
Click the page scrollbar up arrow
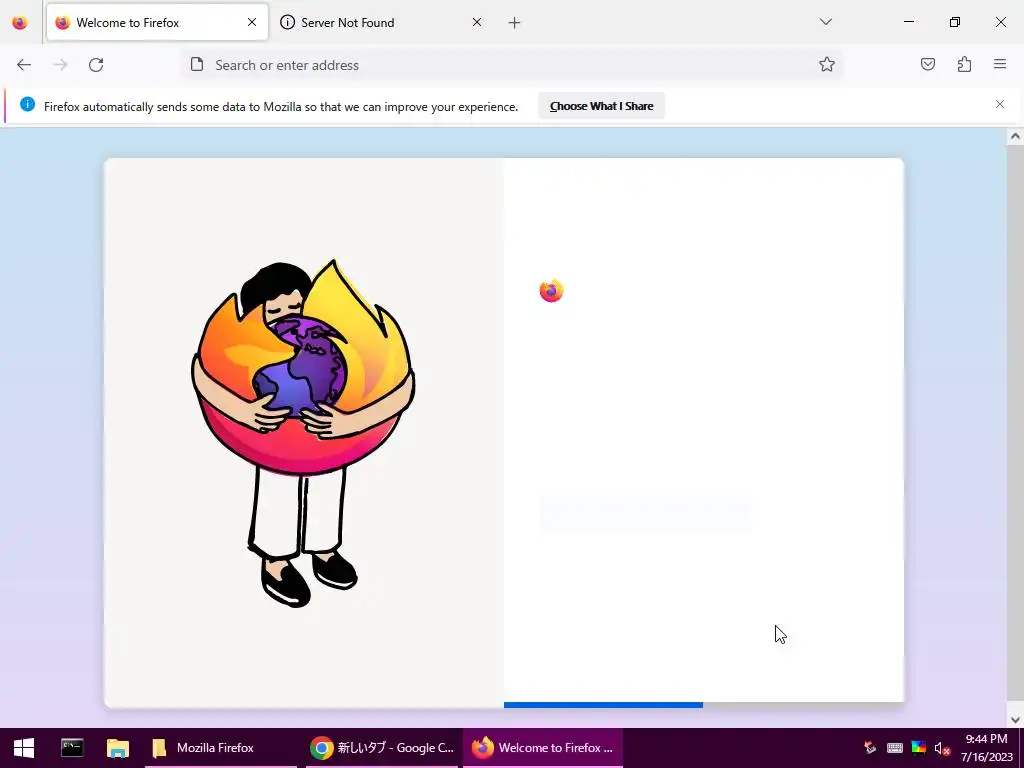point(1015,136)
